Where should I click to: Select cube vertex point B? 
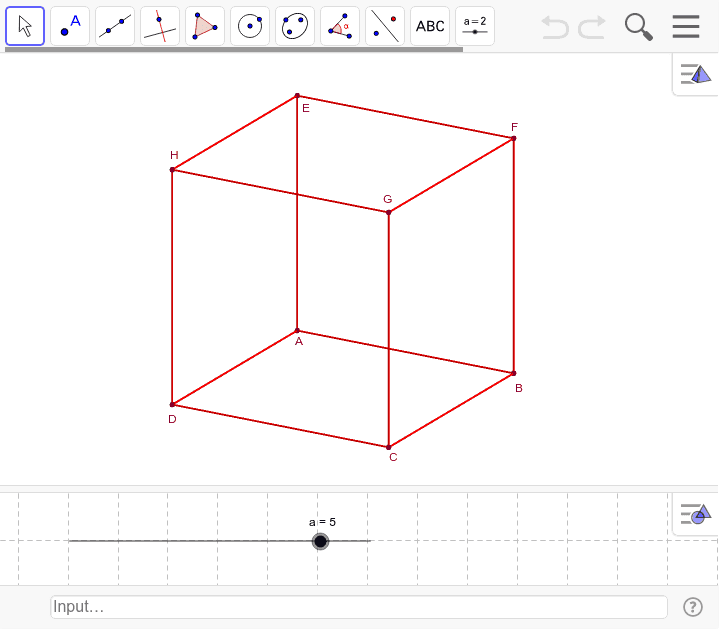click(514, 373)
